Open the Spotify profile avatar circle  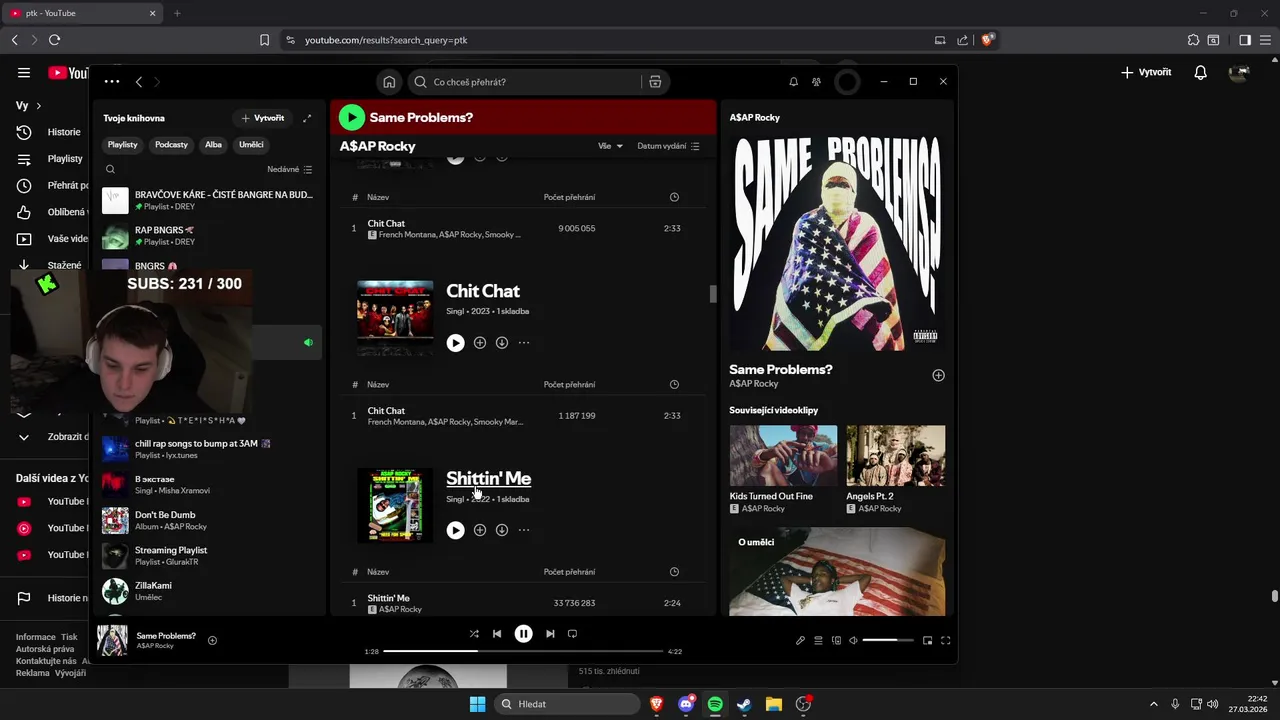pos(847,82)
